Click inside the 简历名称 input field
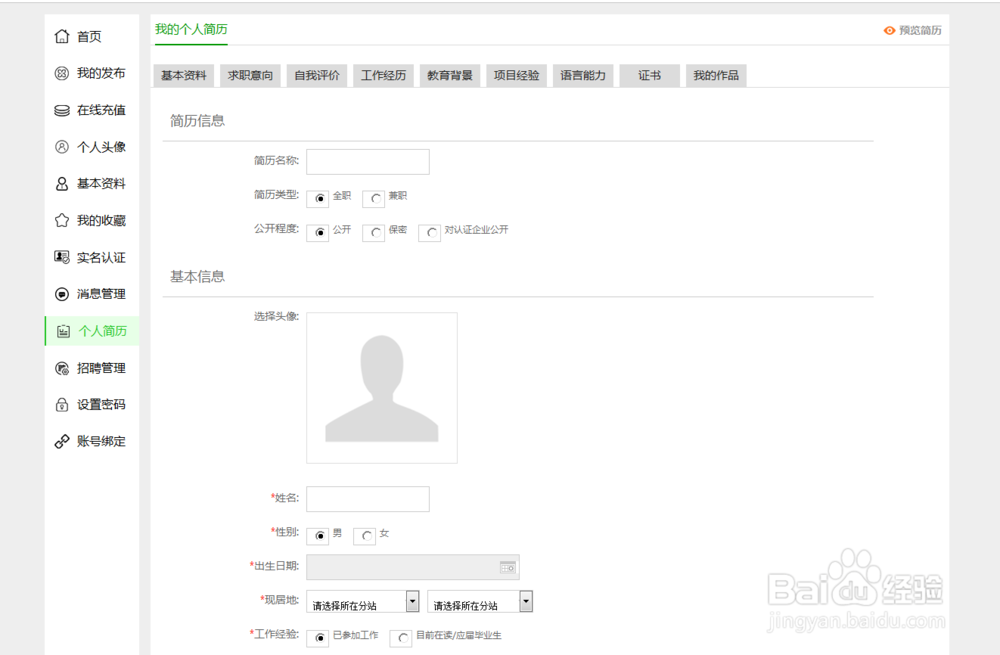1000x655 pixels. coord(368,161)
